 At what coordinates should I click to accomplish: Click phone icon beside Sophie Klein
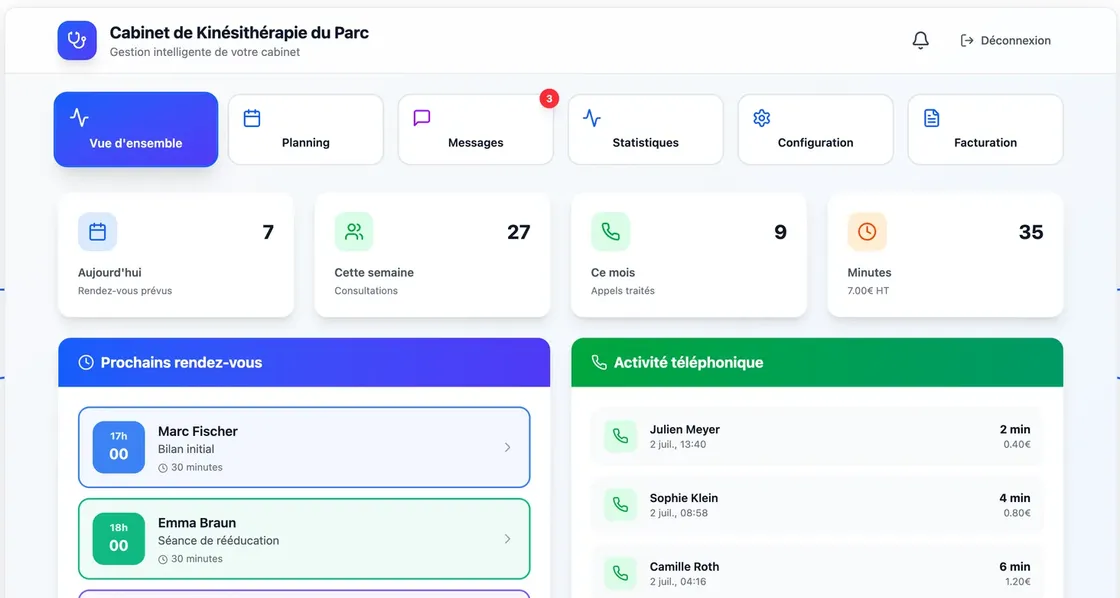(620, 504)
